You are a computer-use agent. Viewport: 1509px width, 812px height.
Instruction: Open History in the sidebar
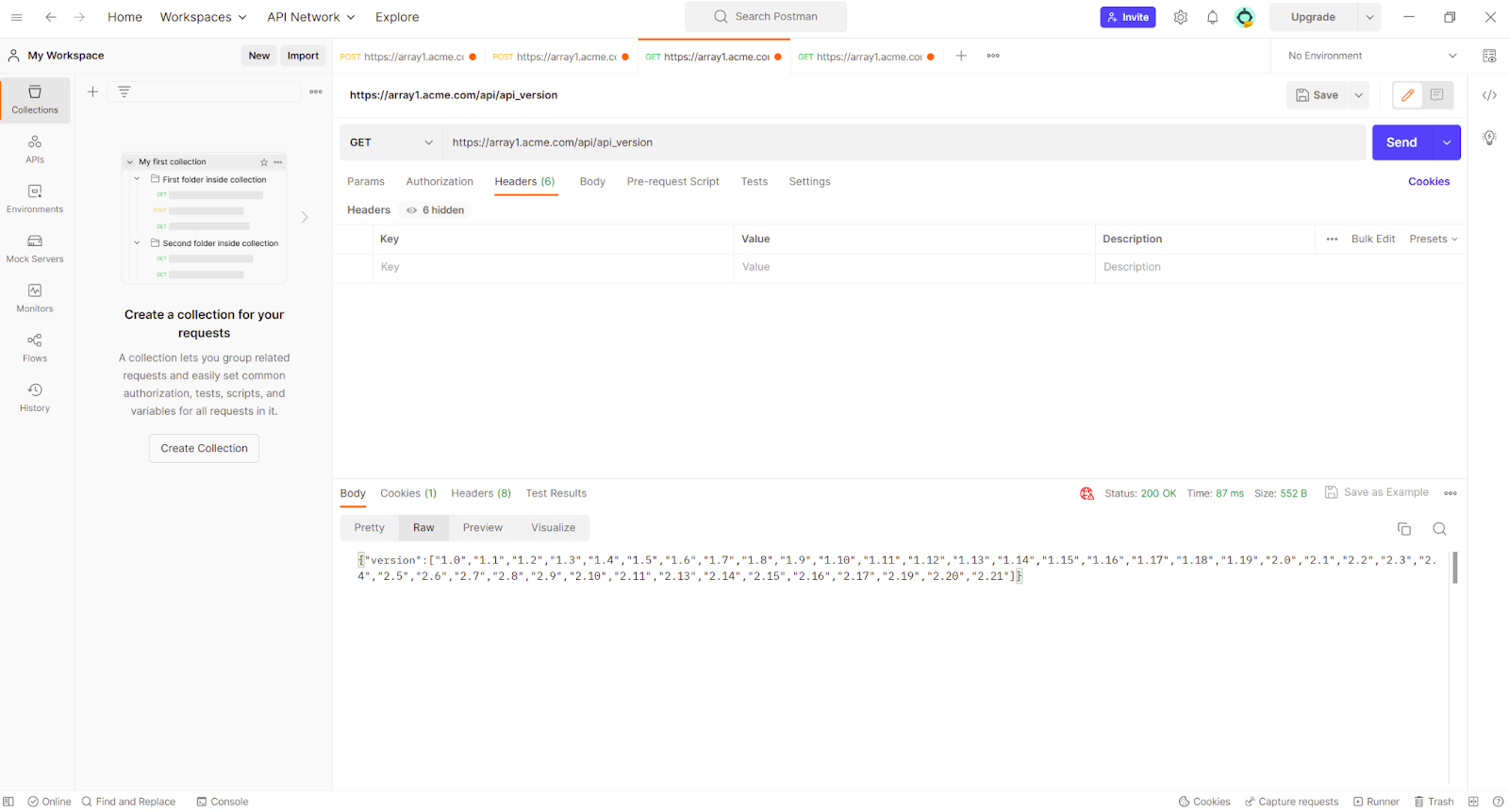(35, 398)
